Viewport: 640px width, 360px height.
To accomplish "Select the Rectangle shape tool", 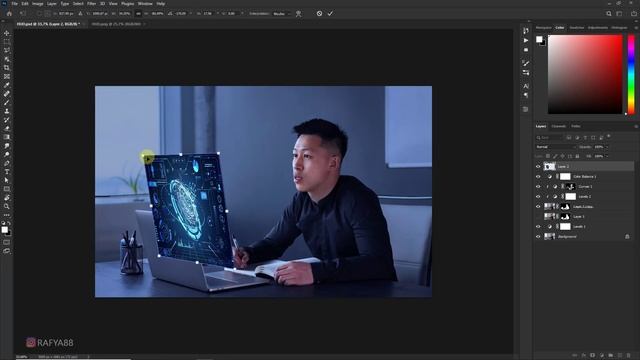I will coord(7,189).
